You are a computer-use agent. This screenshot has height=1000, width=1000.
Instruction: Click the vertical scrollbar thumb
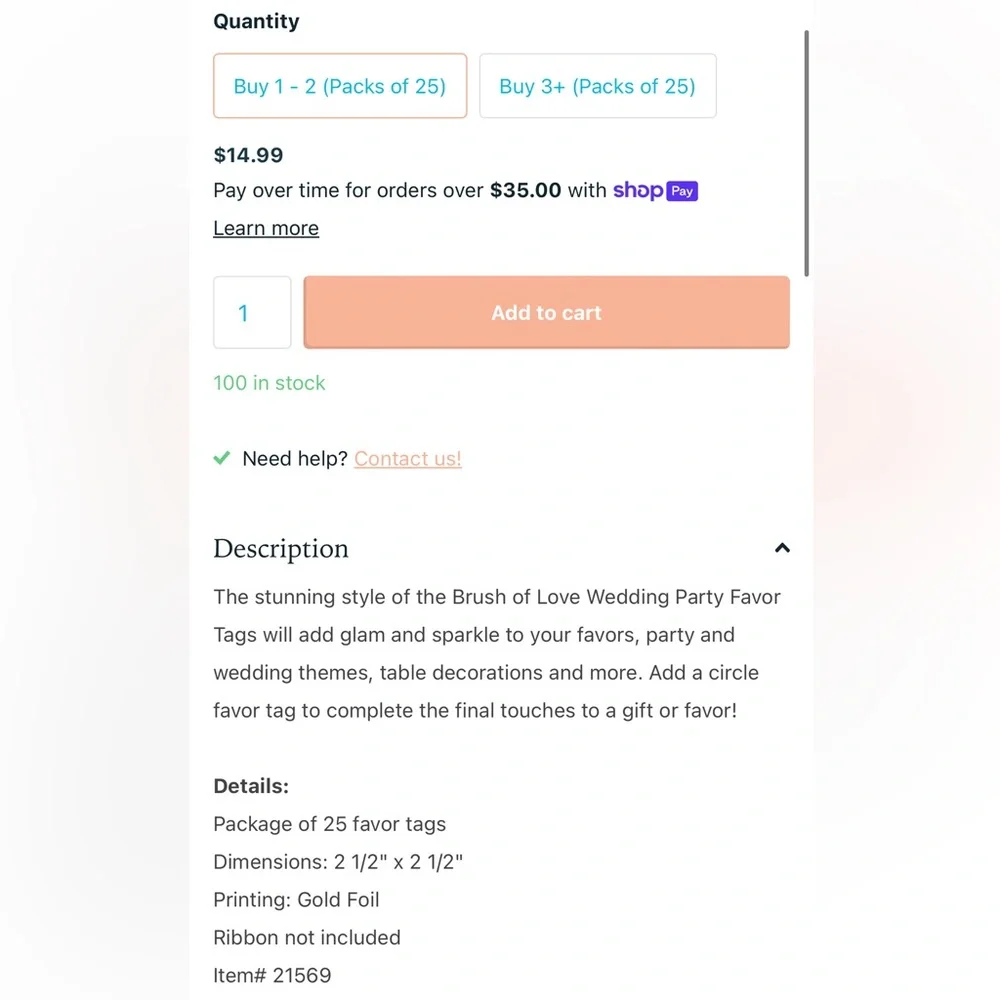[806, 153]
